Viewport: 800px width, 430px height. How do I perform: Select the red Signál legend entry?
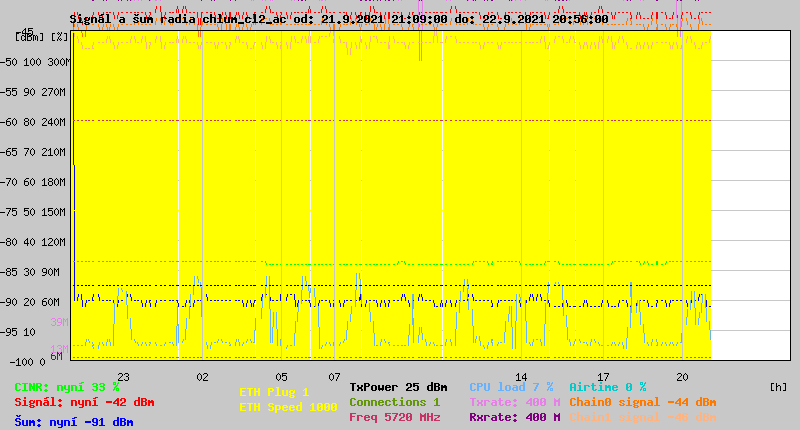click(84, 402)
